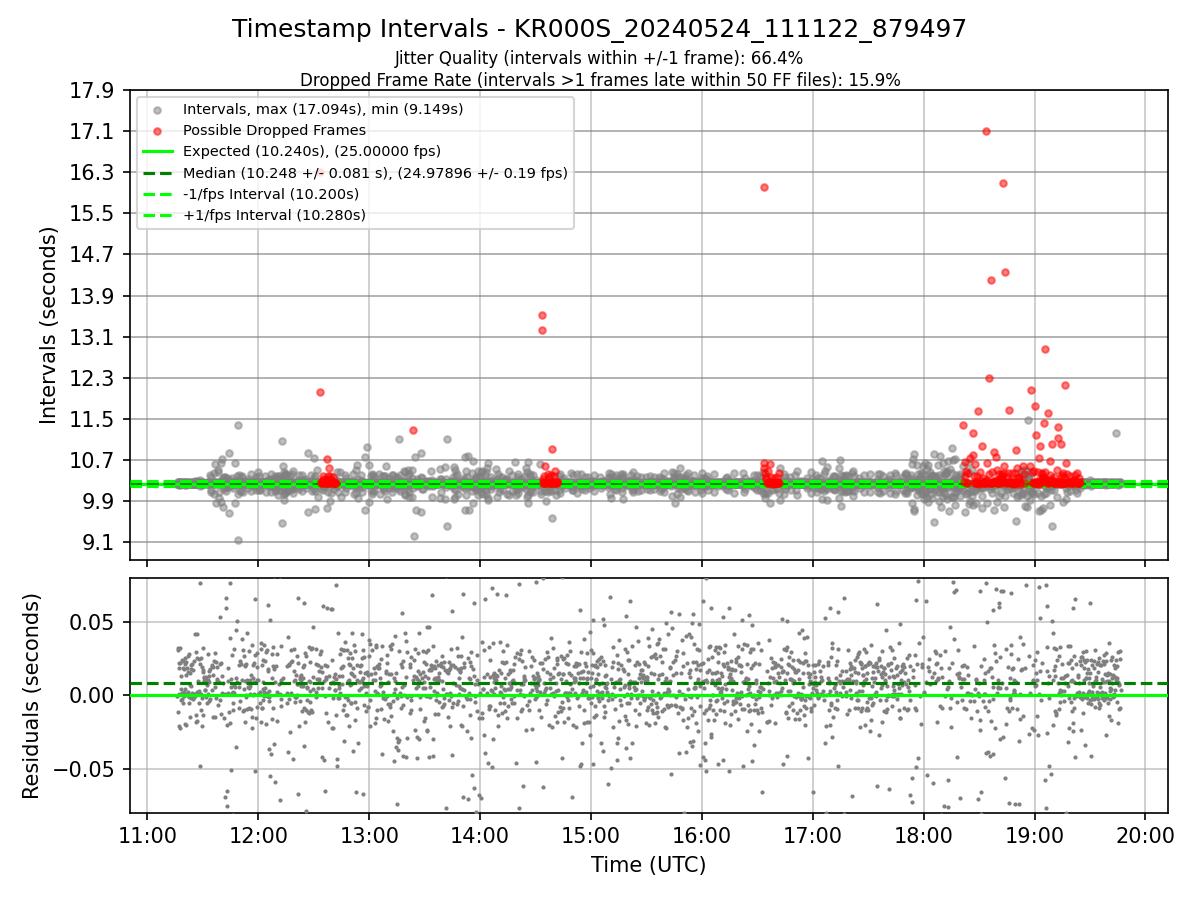
Task: Click the residuals tick label positive '0.05'
Action: [95, 622]
